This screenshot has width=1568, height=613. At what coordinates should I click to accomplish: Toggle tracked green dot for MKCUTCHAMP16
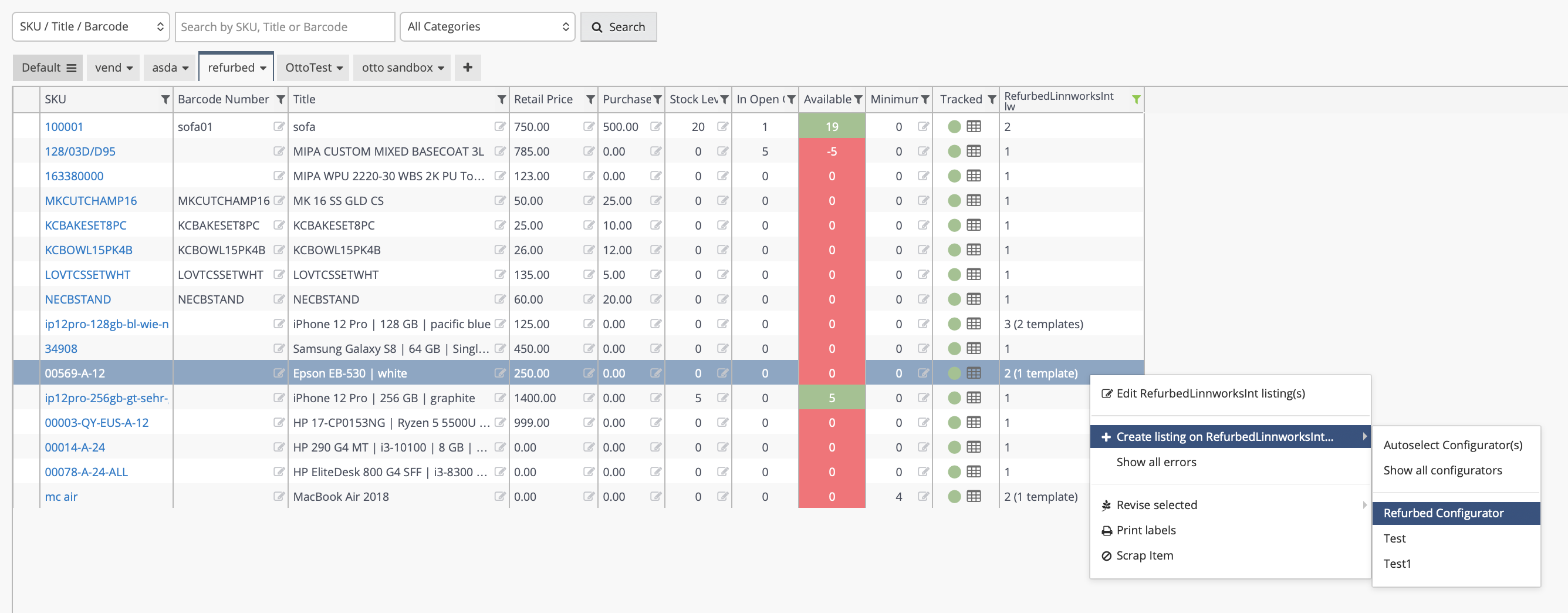pos(954,200)
